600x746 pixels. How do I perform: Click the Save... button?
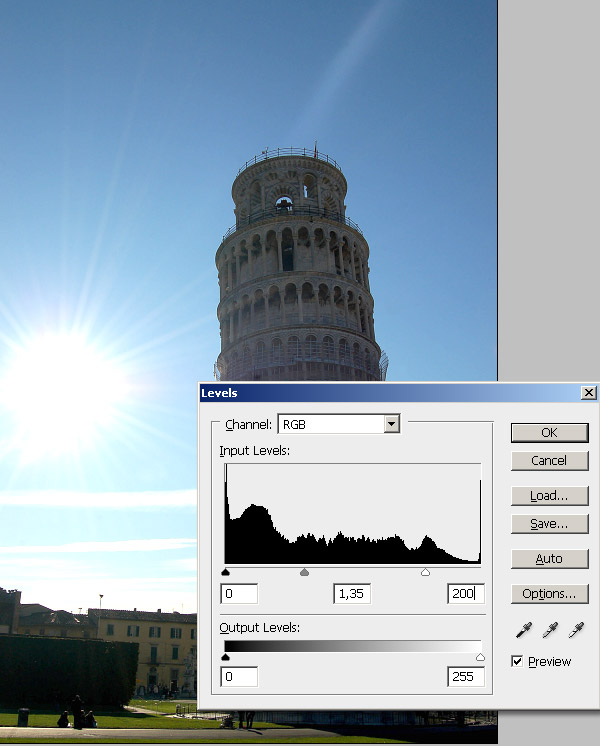[x=550, y=524]
